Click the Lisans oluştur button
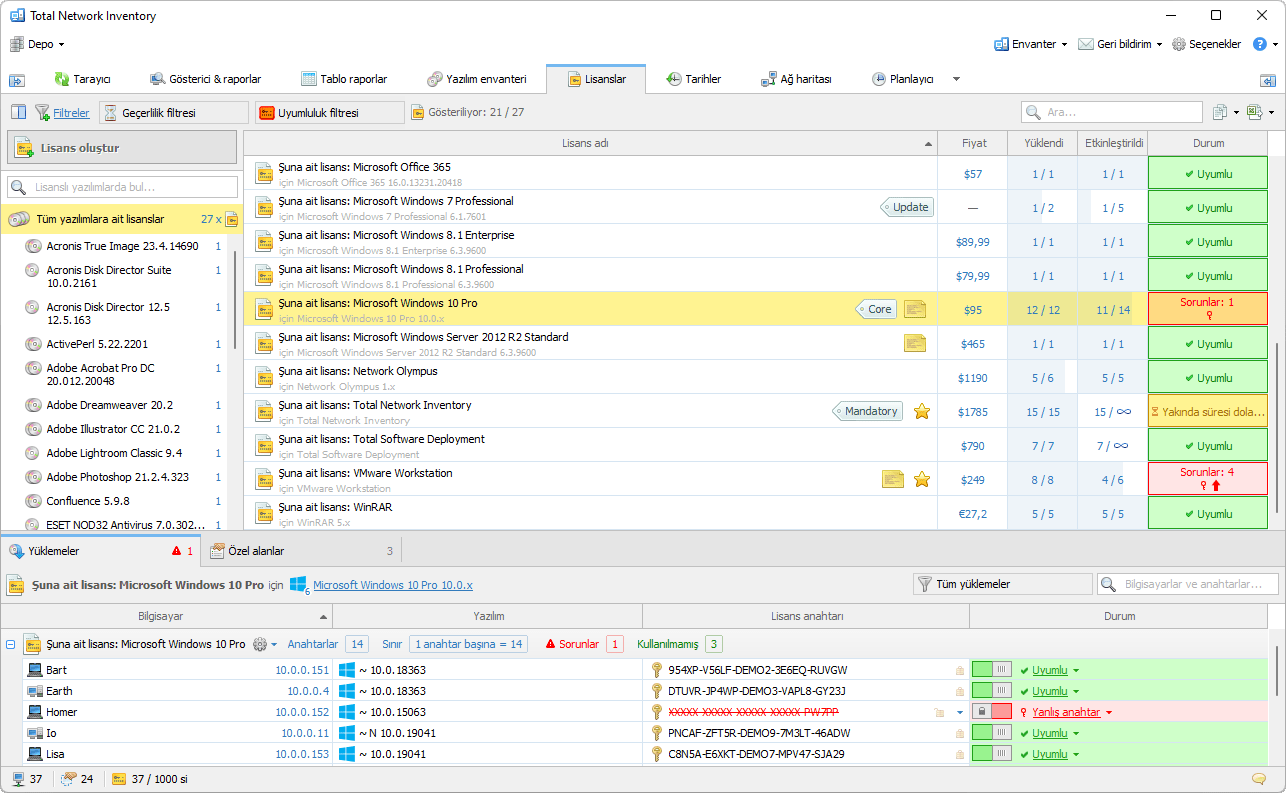The image size is (1286, 793). point(122,148)
